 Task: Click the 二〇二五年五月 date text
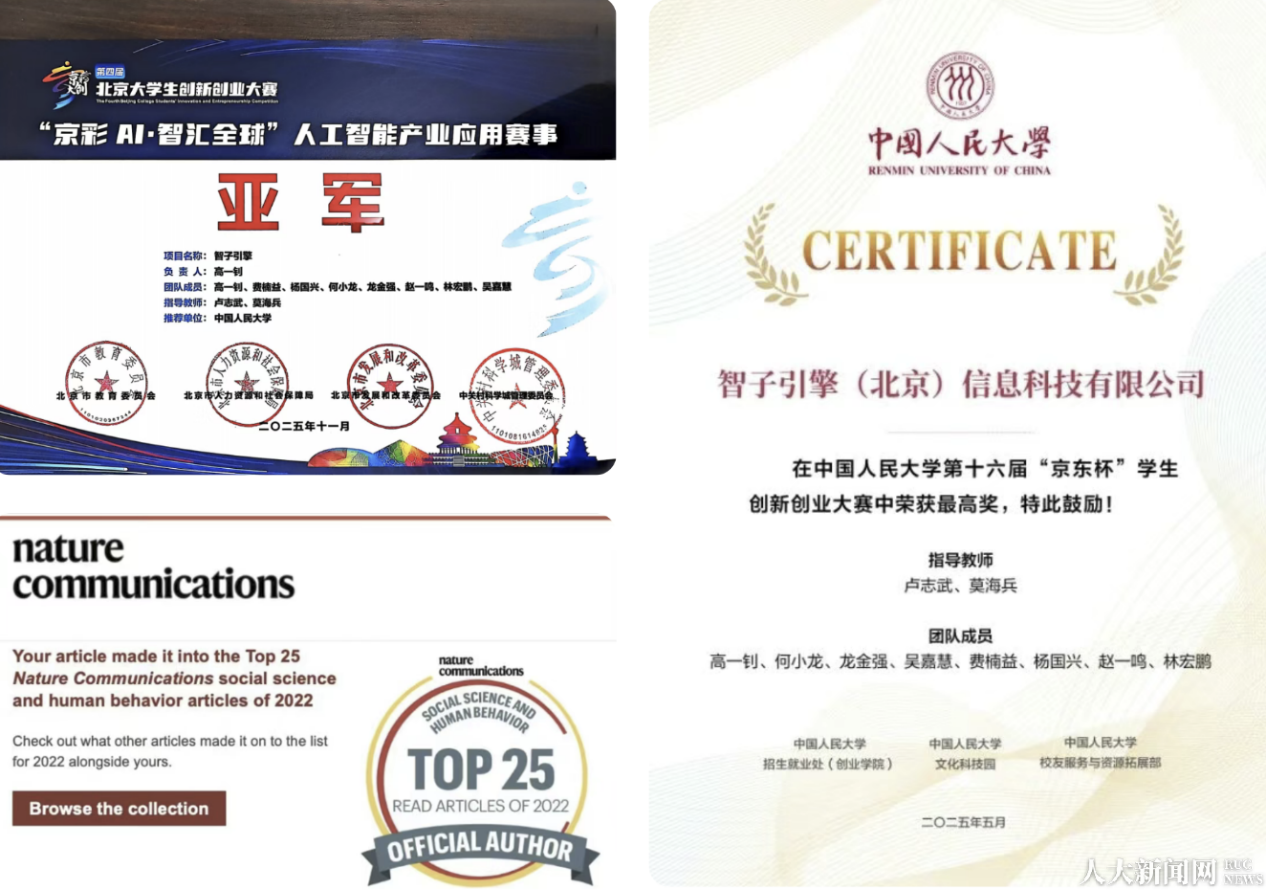(x=962, y=822)
